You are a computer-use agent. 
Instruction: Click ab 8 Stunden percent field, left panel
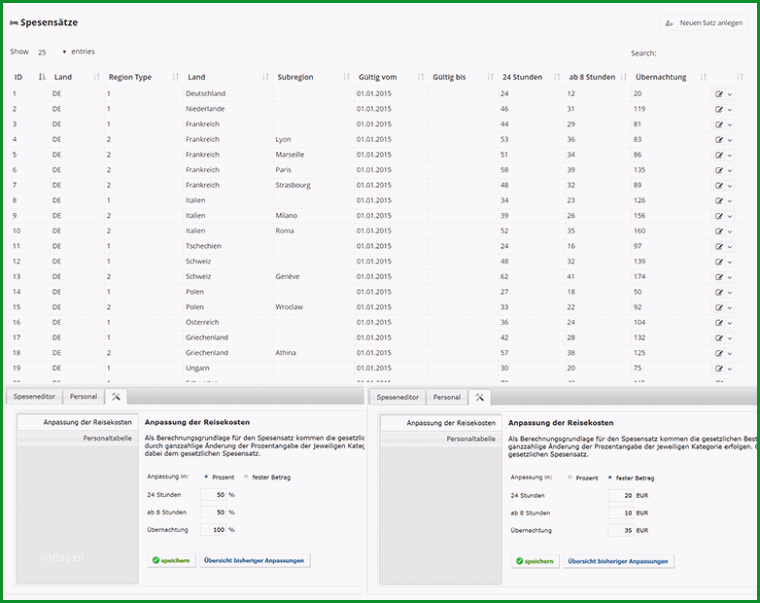(214, 512)
